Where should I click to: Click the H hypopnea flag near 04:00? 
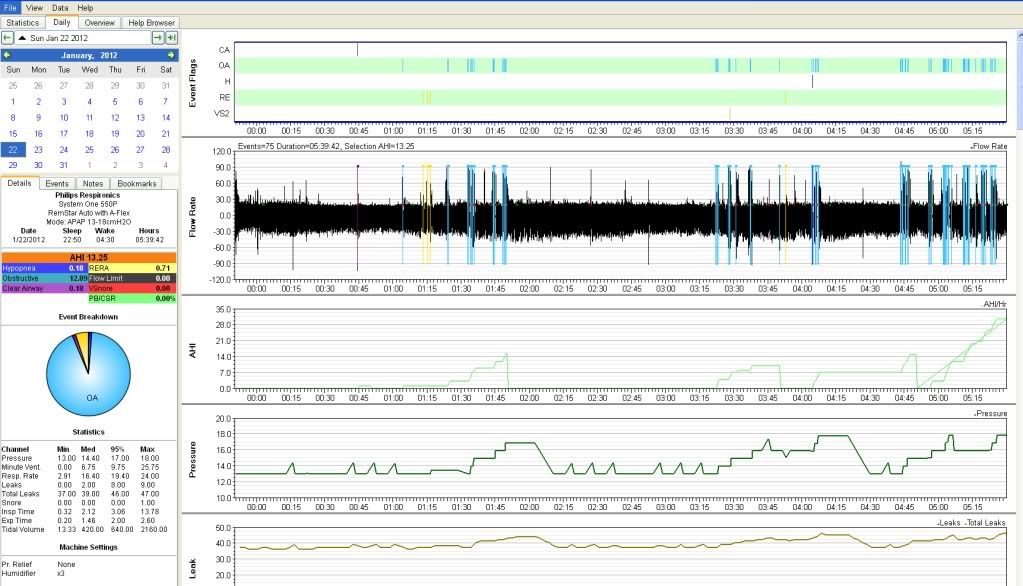[812, 81]
